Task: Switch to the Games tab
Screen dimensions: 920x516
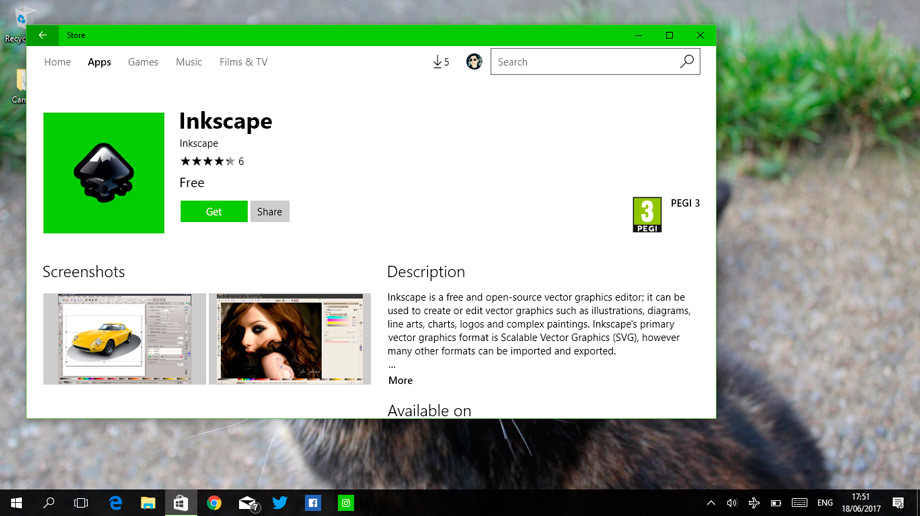Action: [143, 62]
